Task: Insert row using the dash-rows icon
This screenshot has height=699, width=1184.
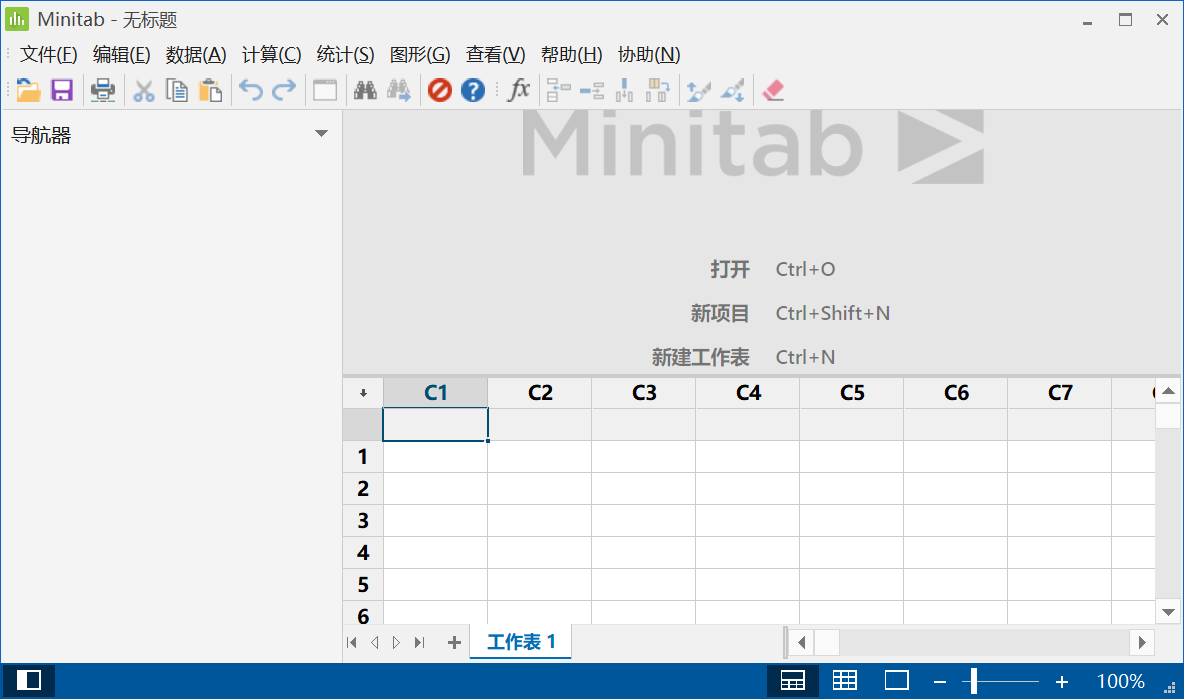Action: click(592, 91)
